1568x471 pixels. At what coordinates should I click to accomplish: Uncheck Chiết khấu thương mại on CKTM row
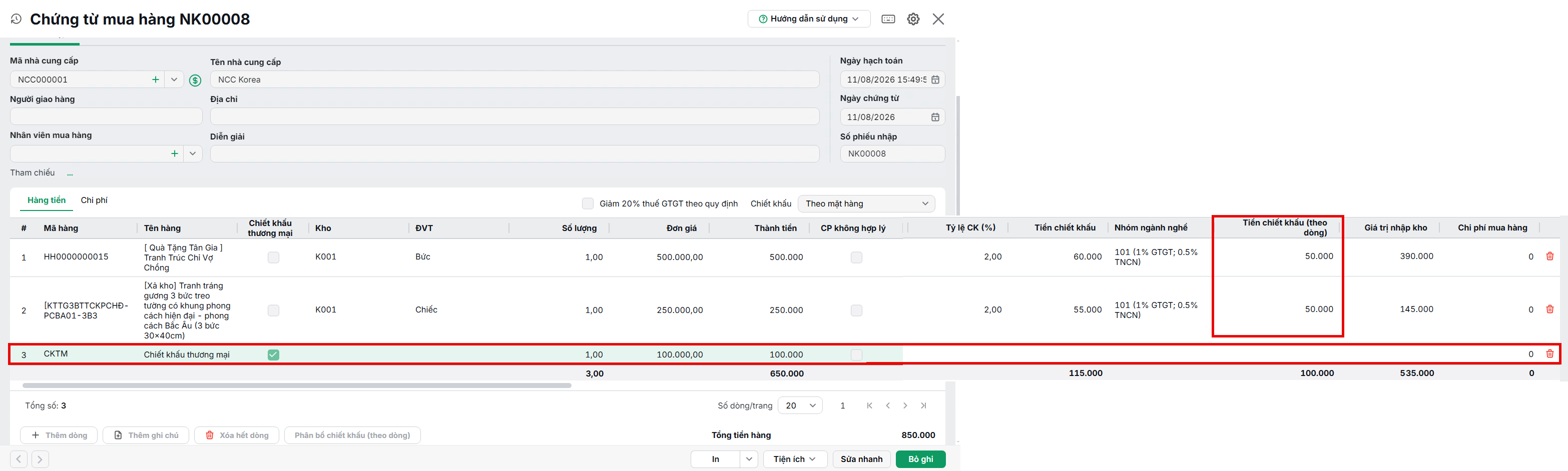click(x=273, y=355)
